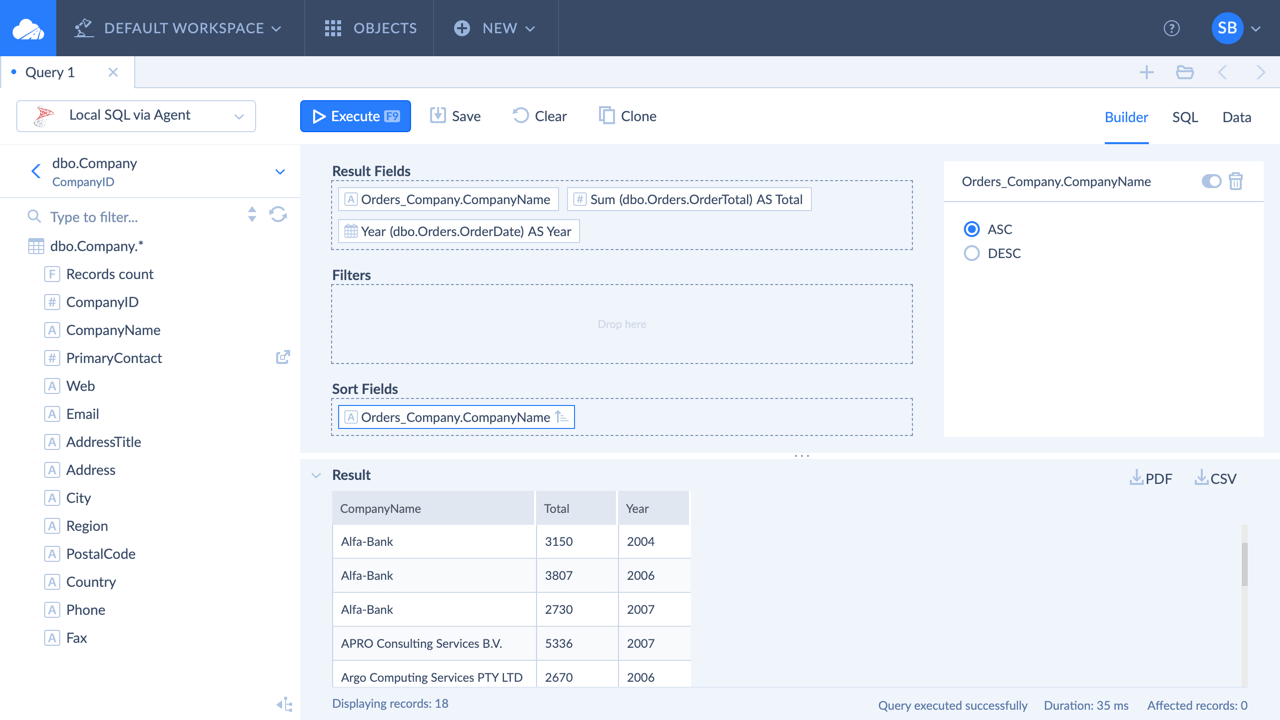Image resolution: width=1280 pixels, height=720 pixels.
Task: Click the Total column header
Action: pos(577,508)
